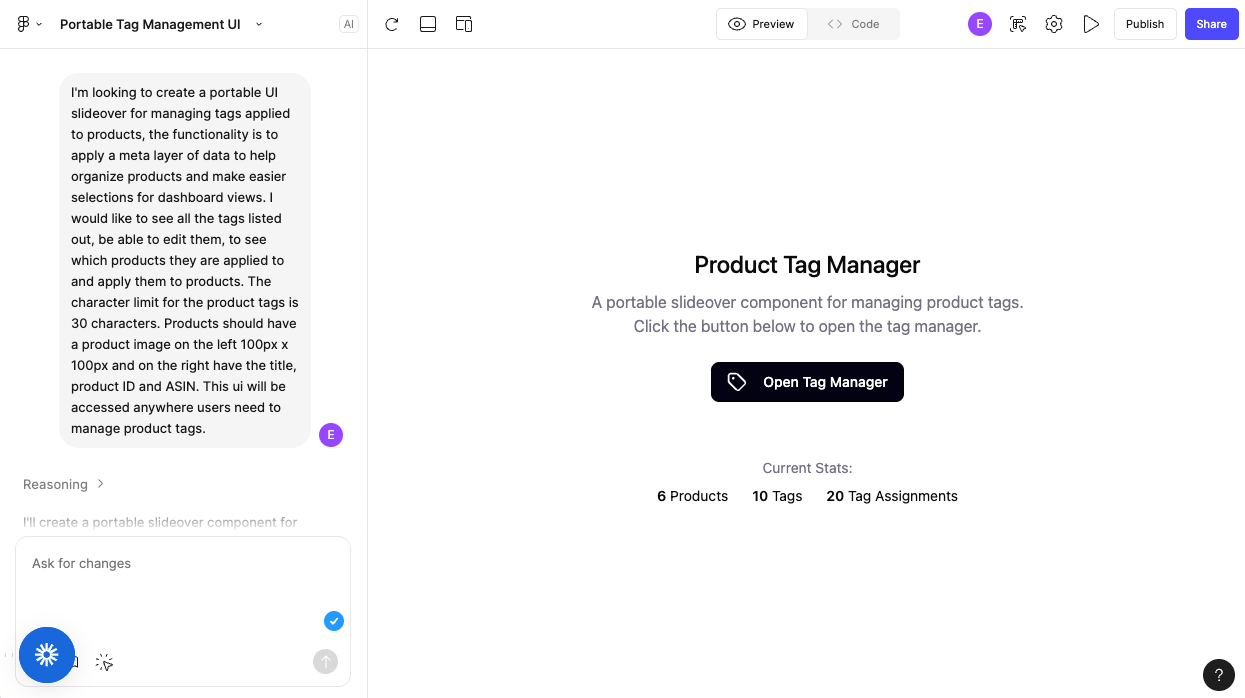
Task: Expand the Reasoning section
Action: click(64, 484)
